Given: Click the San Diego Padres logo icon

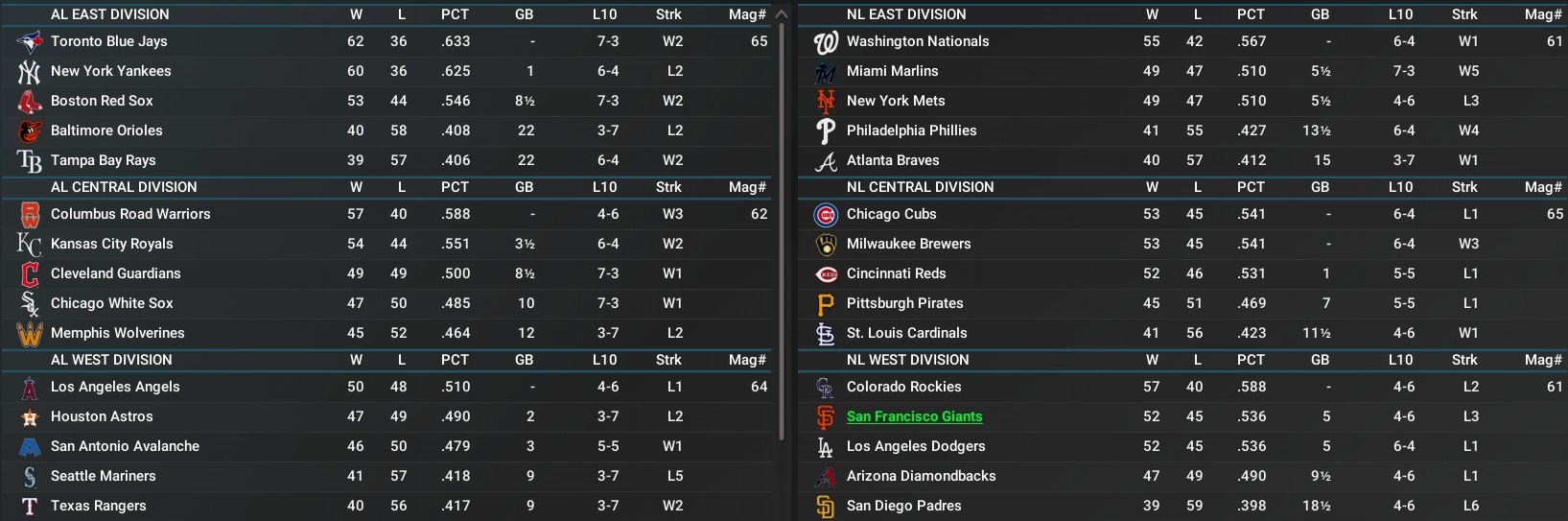Looking at the screenshot, I should pyautogui.click(x=826, y=506).
